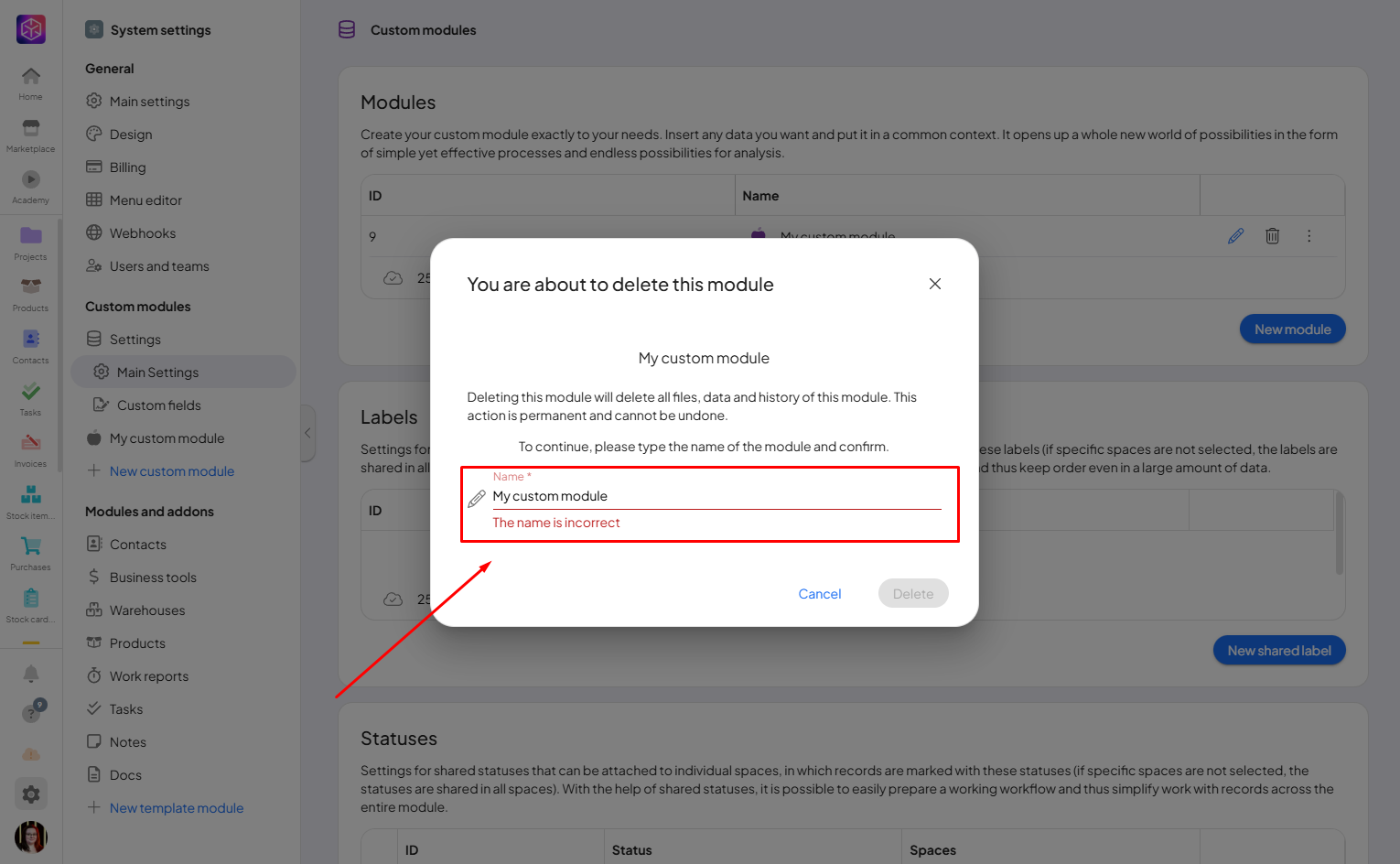The height and width of the screenshot is (864, 1400).
Task: Go to Academy in the sidebar
Action: click(31, 186)
